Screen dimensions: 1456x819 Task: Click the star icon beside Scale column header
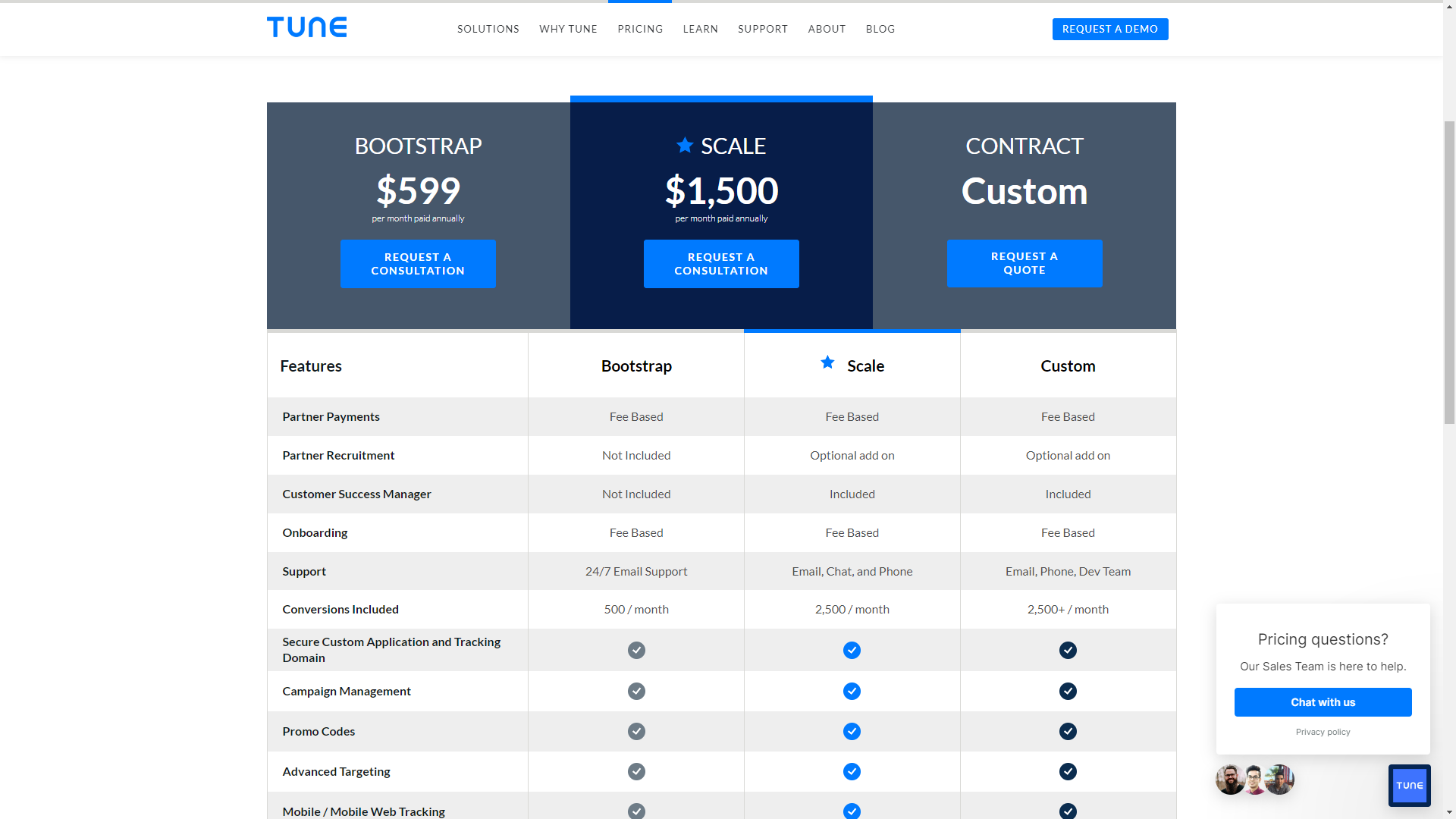click(827, 362)
